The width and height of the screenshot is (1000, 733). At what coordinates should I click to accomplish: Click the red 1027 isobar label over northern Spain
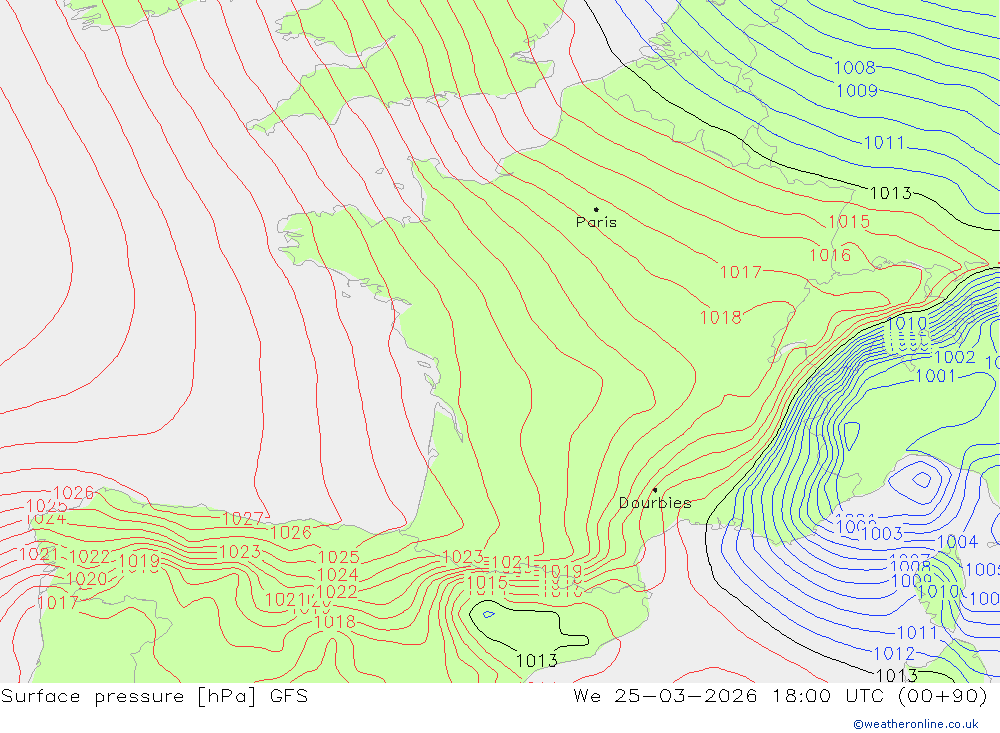[243, 519]
